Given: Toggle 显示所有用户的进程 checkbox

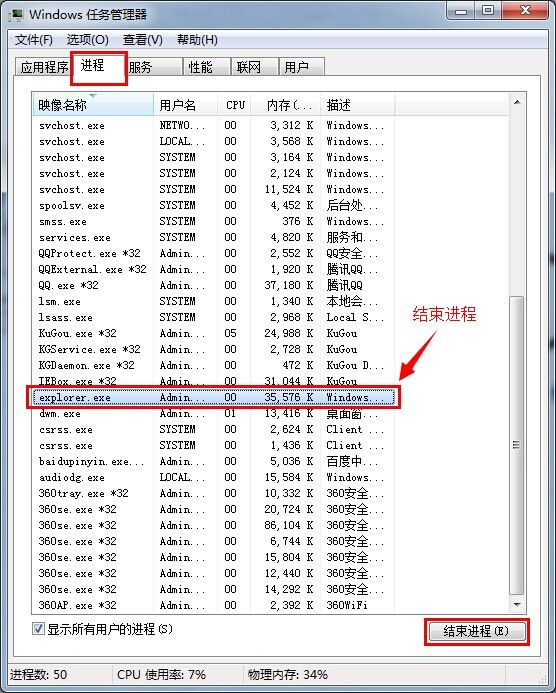Looking at the screenshot, I should [38, 628].
